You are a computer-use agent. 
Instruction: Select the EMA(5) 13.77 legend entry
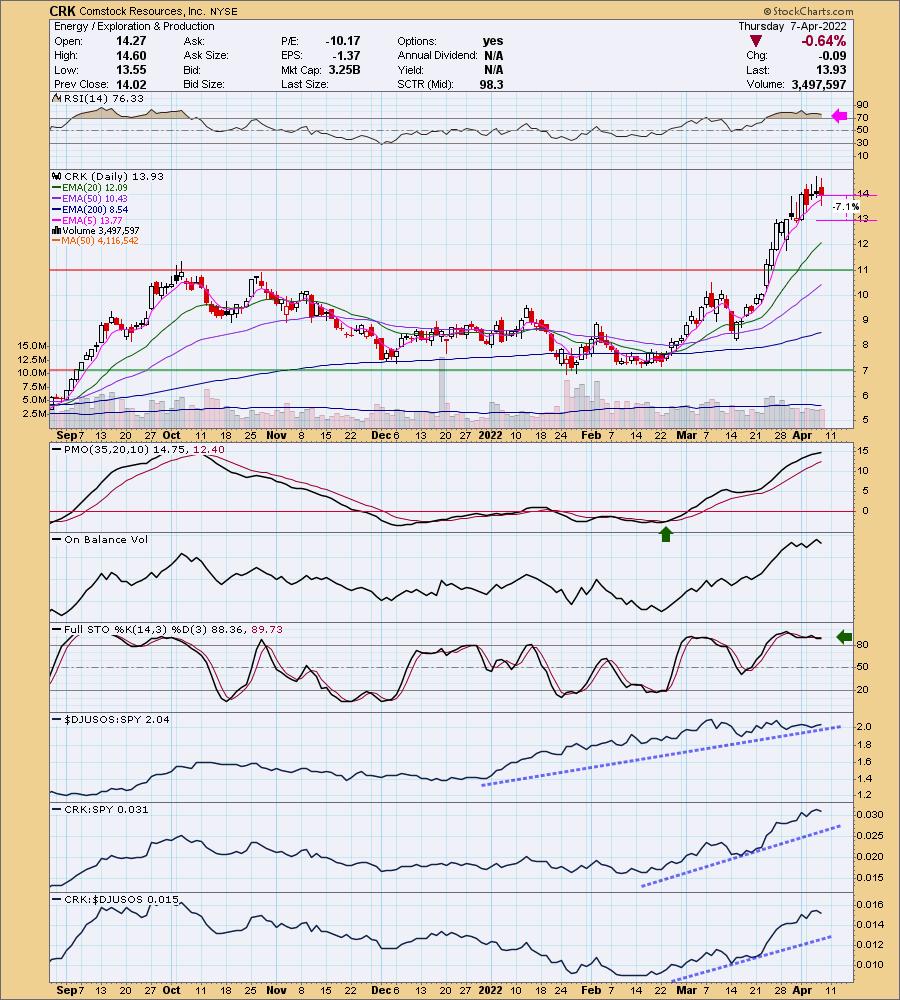click(92, 220)
